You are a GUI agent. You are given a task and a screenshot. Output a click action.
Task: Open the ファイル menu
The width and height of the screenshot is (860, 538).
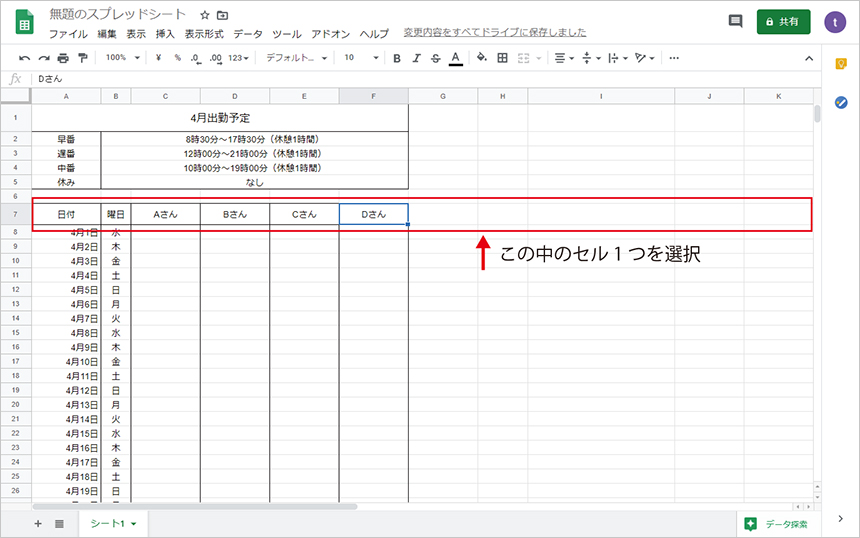click(68, 33)
